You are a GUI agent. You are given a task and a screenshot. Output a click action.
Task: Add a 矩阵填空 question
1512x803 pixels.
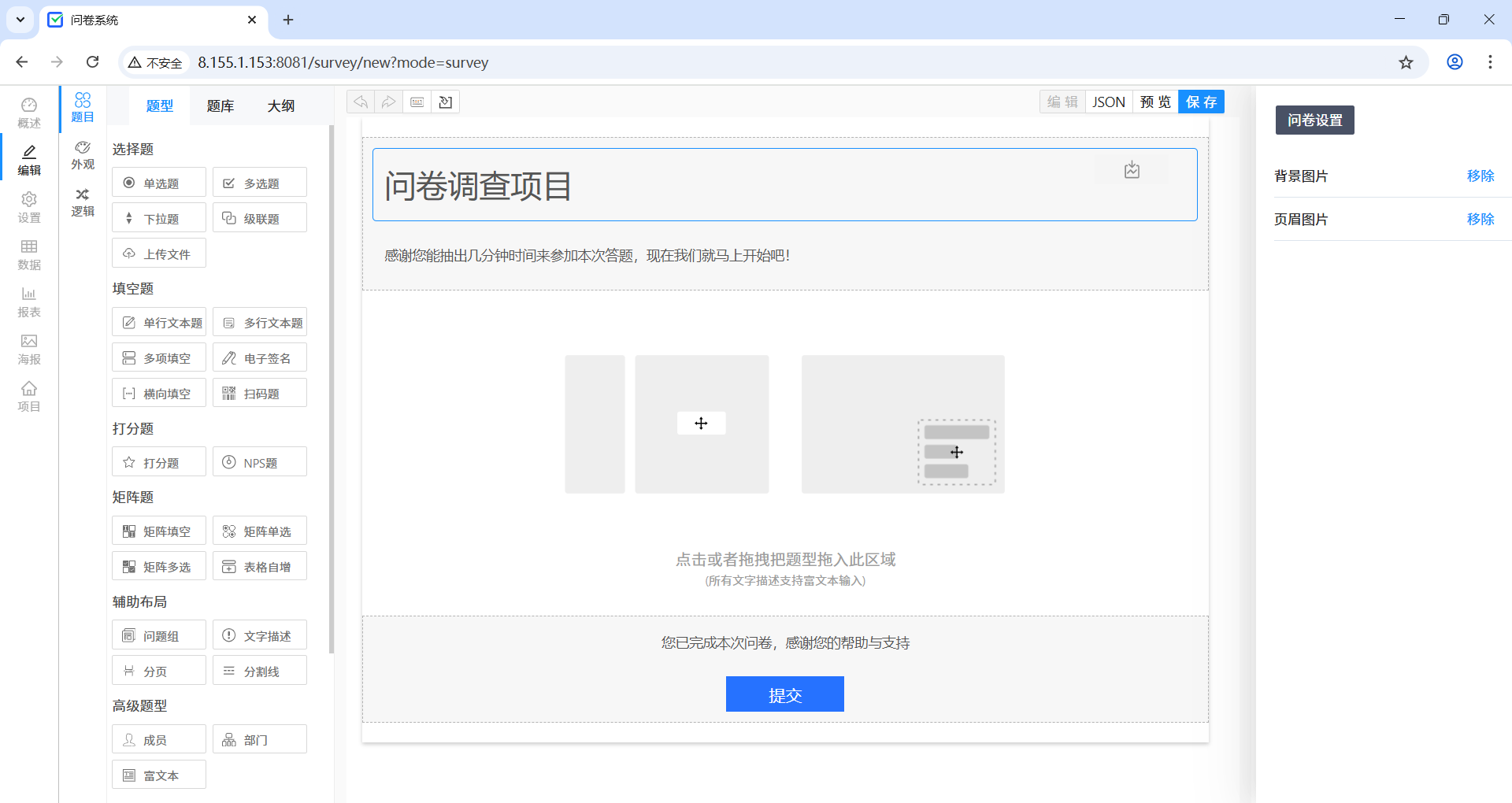pos(159,531)
